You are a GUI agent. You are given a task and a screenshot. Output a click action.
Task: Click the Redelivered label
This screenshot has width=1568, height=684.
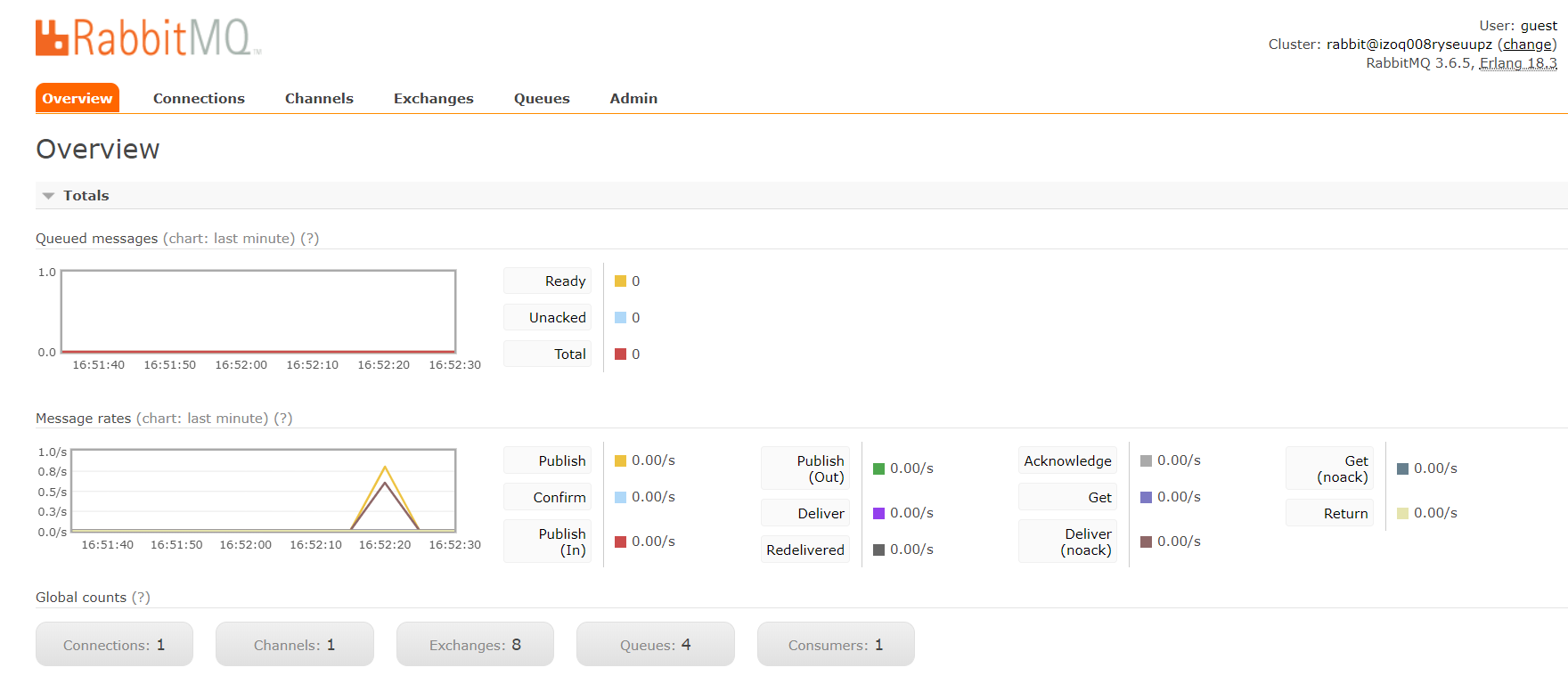[805, 550]
